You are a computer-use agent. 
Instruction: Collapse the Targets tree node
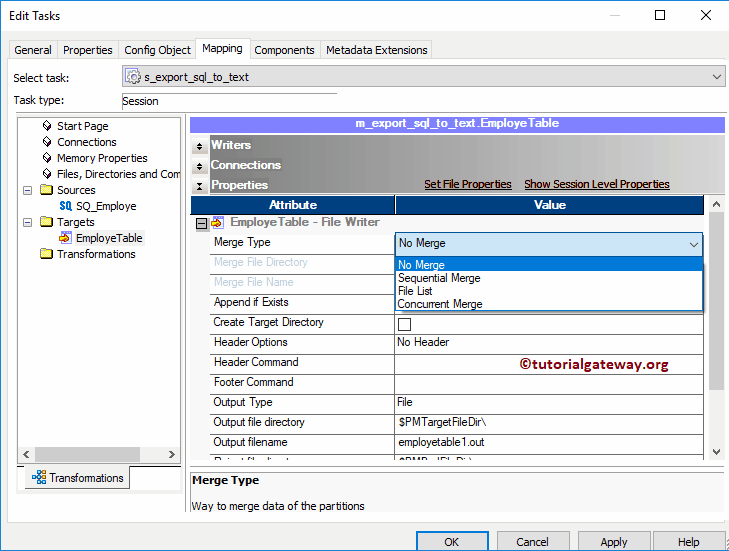click(x=27, y=222)
